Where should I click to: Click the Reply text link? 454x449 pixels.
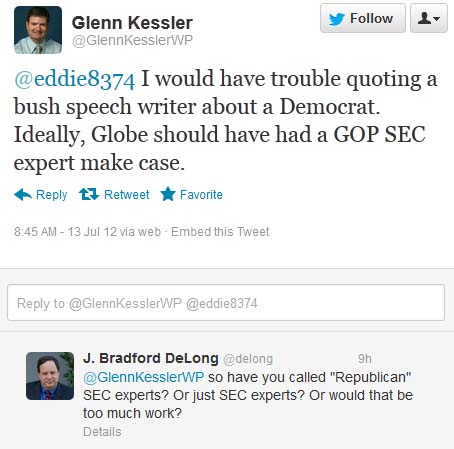(x=52, y=195)
